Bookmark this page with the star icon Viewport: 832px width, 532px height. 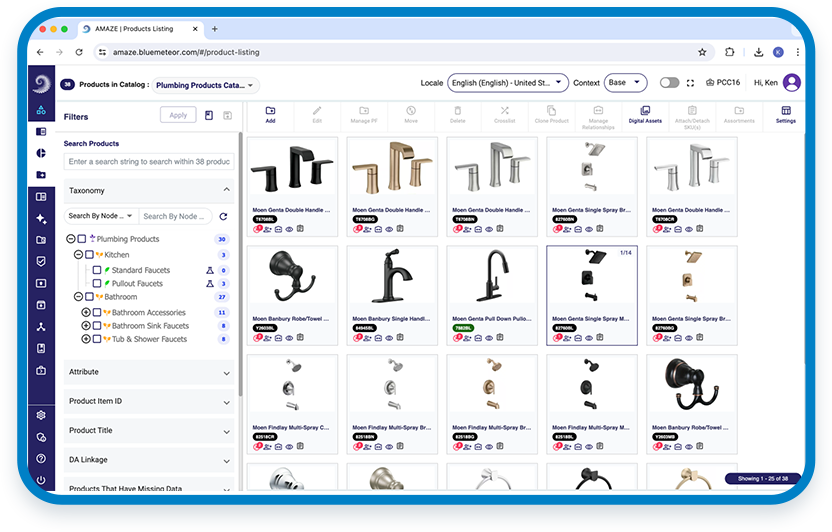702,52
